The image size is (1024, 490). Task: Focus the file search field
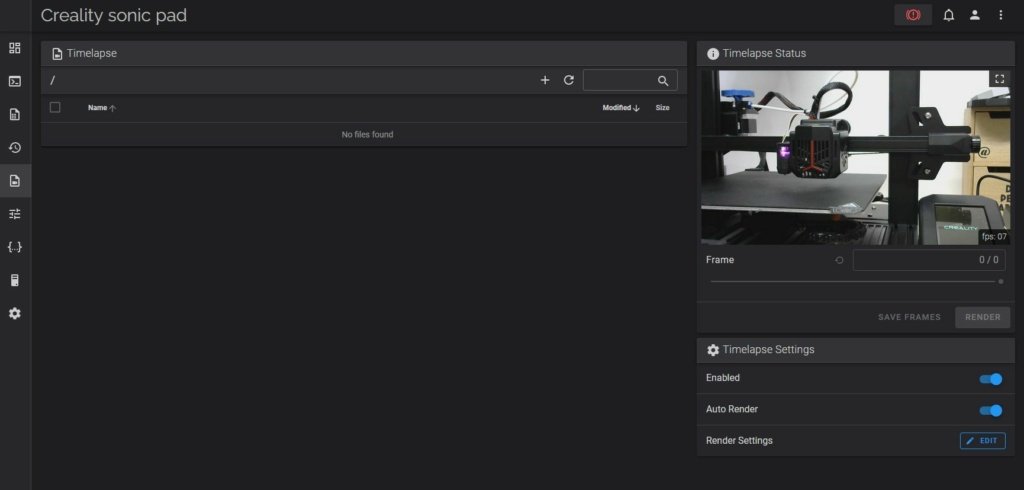pyautogui.click(x=630, y=80)
